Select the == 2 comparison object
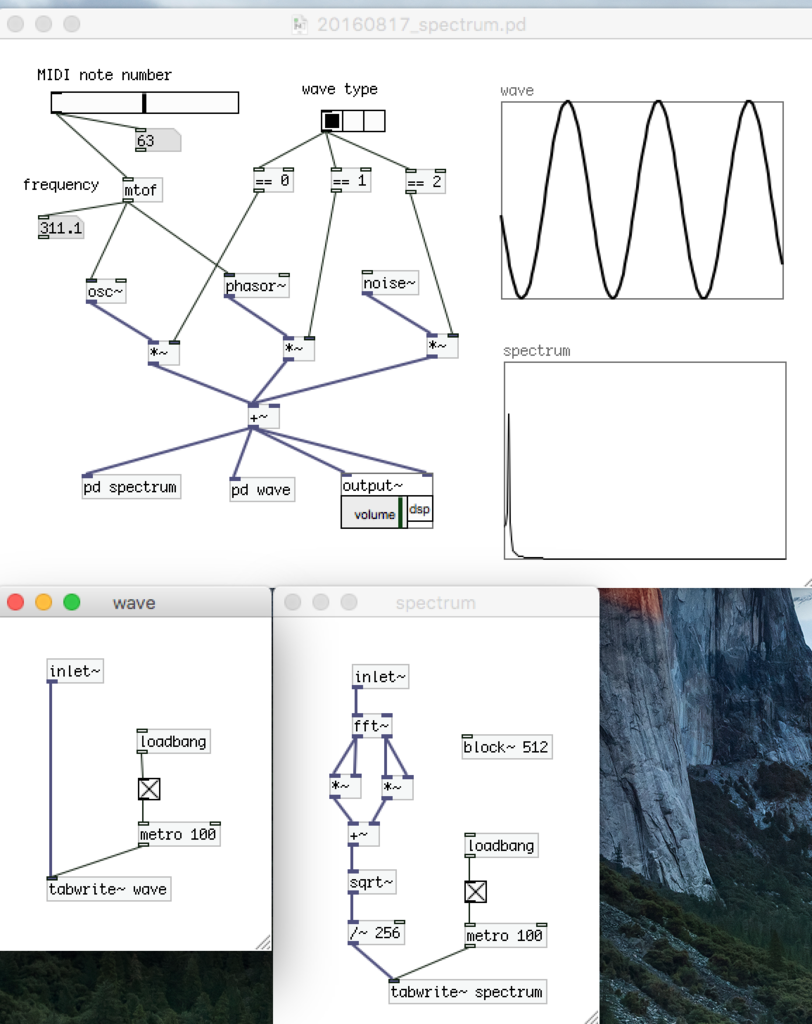The image size is (812, 1024). click(424, 181)
